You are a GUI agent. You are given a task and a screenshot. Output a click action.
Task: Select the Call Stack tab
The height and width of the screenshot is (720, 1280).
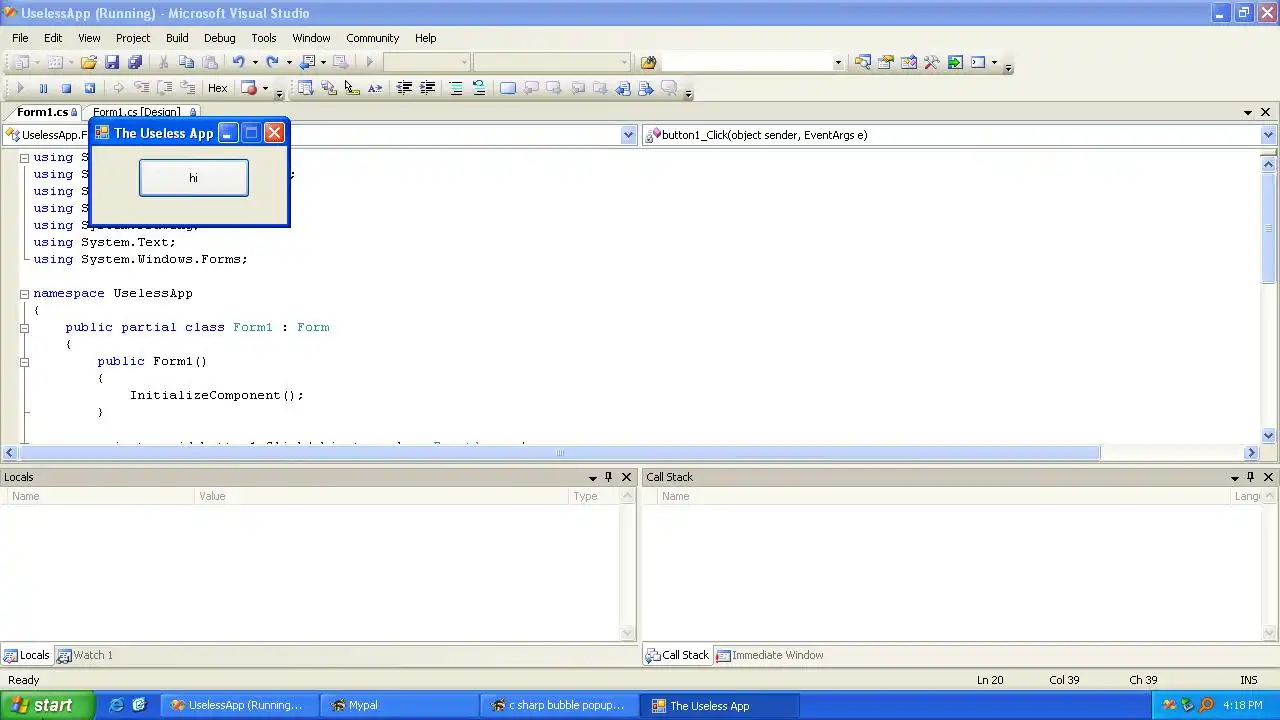click(x=677, y=655)
